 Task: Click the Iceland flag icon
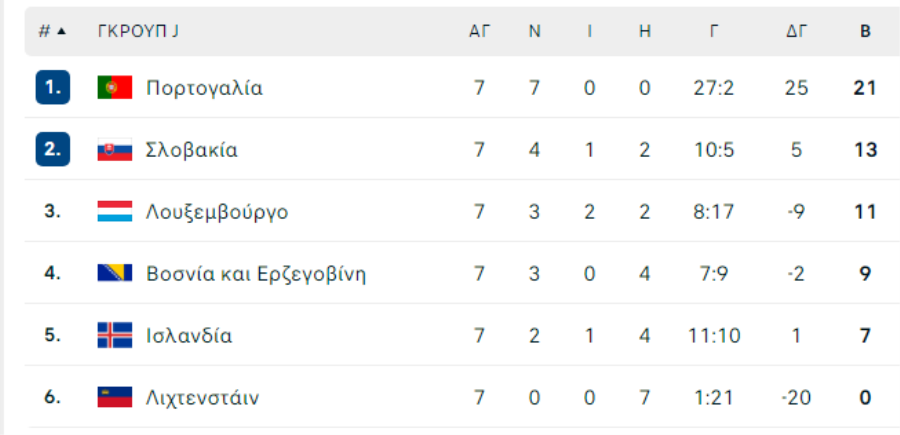pos(114,335)
